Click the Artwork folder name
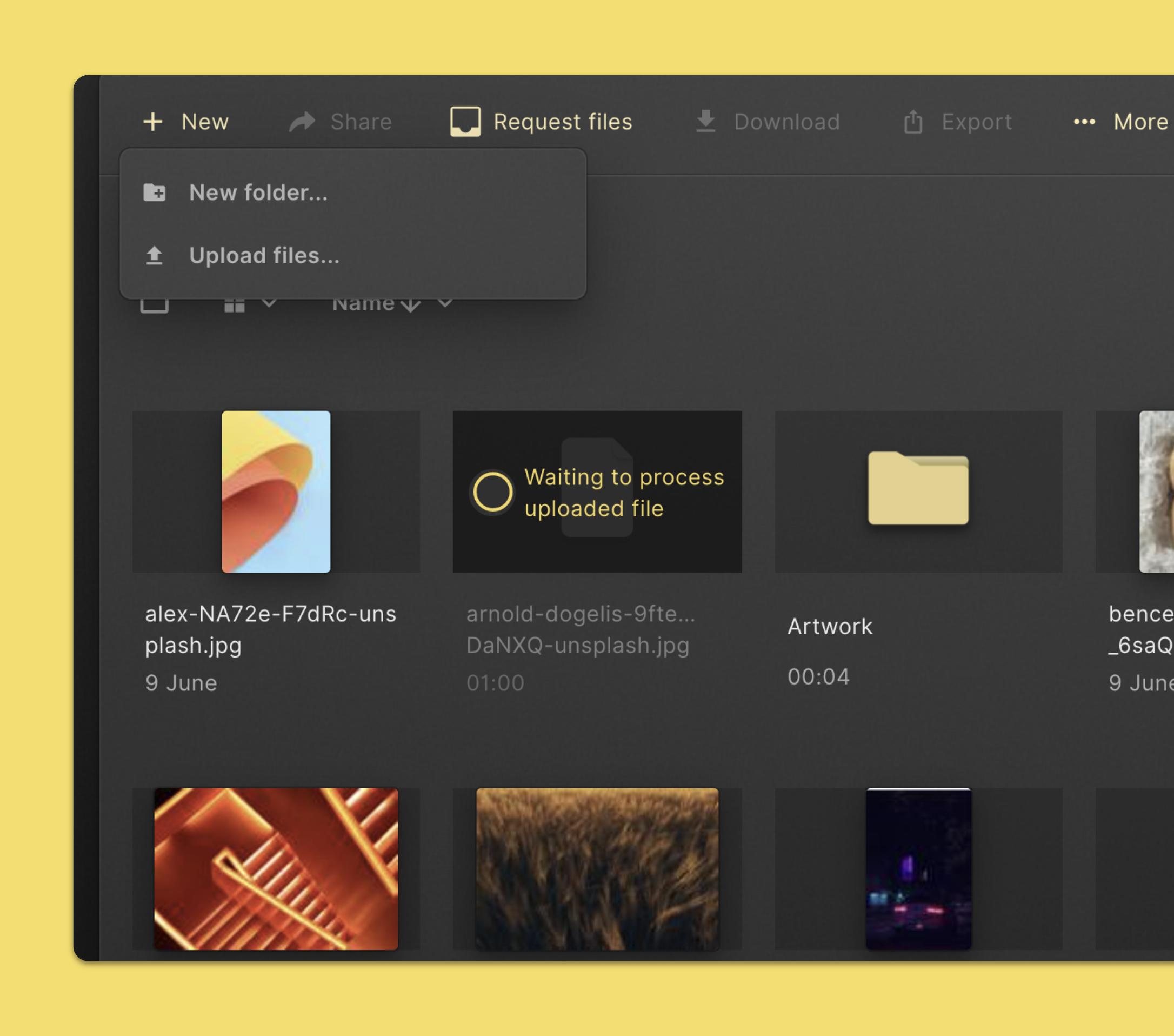 point(830,626)
